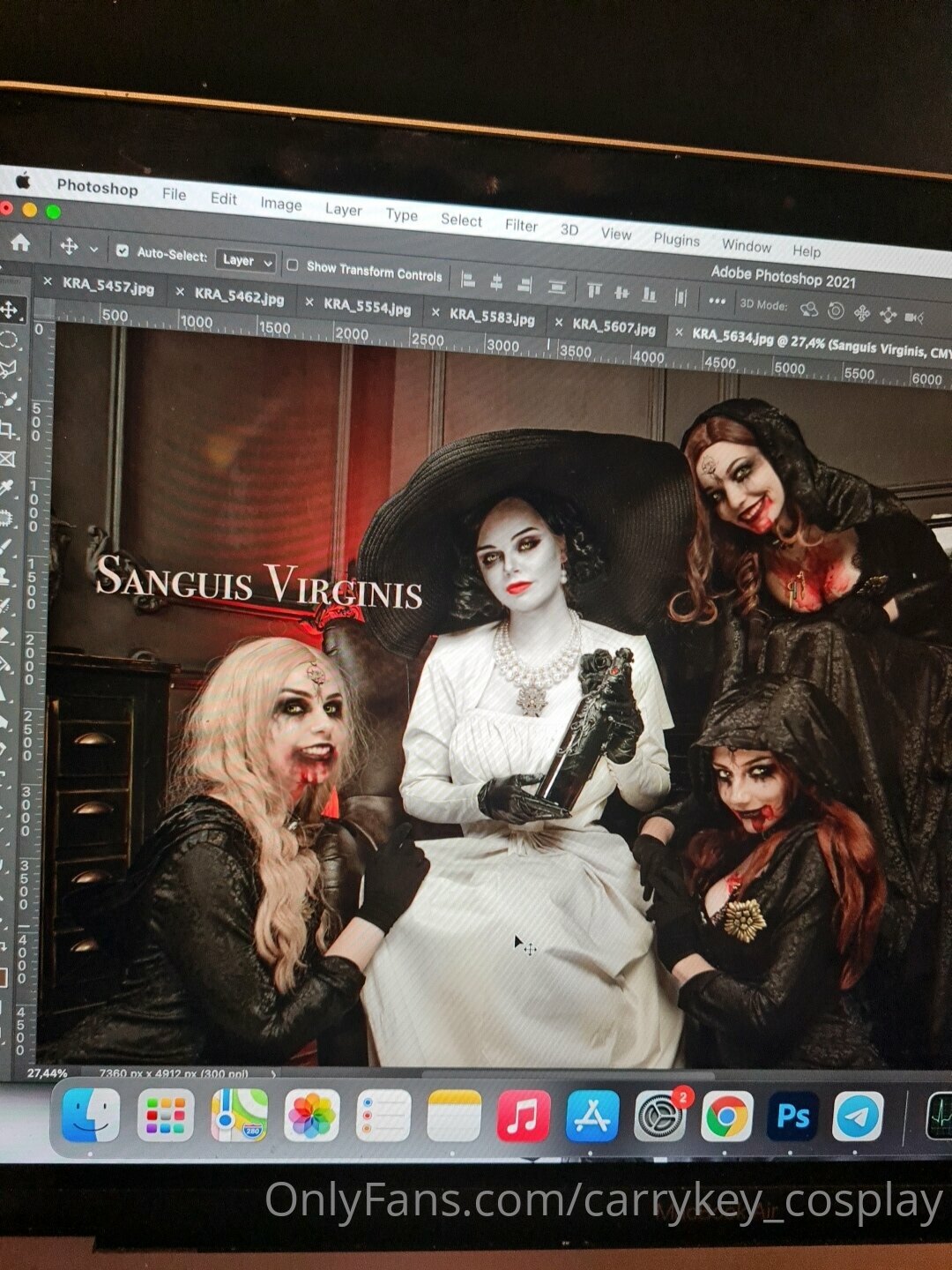Click the Sanguis Virginis text on canvas
Image resolution: width=952 pixels, height=1270 pixels.
point(258,582)
